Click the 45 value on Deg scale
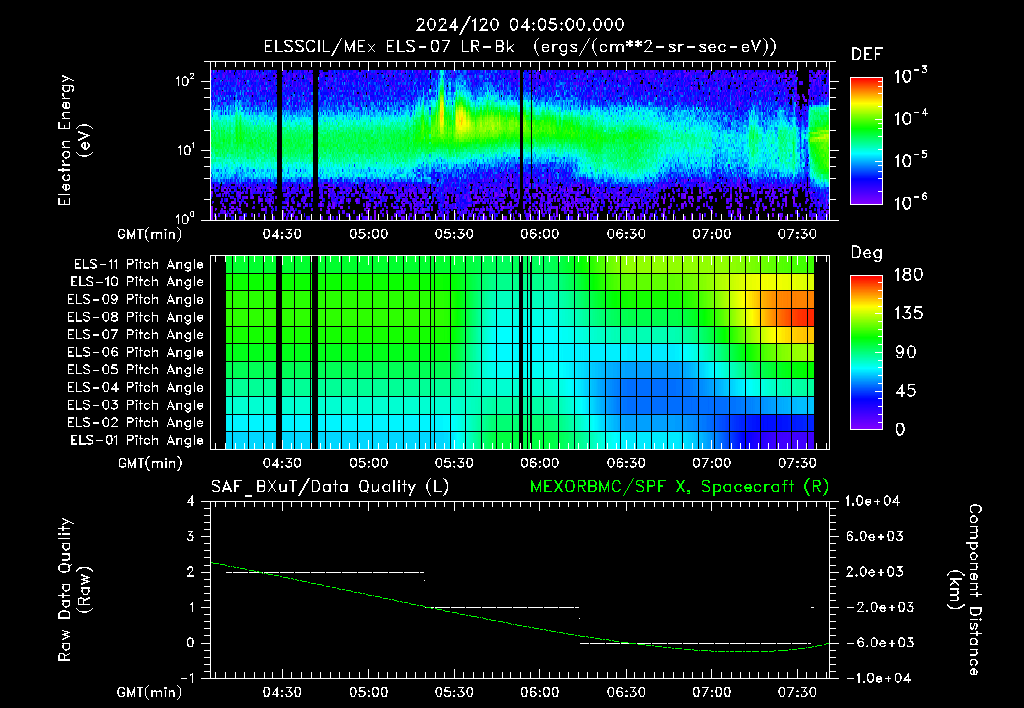The height and width of the screenshot is (708, 1024). pyautogui.click(x=904, y=391)
